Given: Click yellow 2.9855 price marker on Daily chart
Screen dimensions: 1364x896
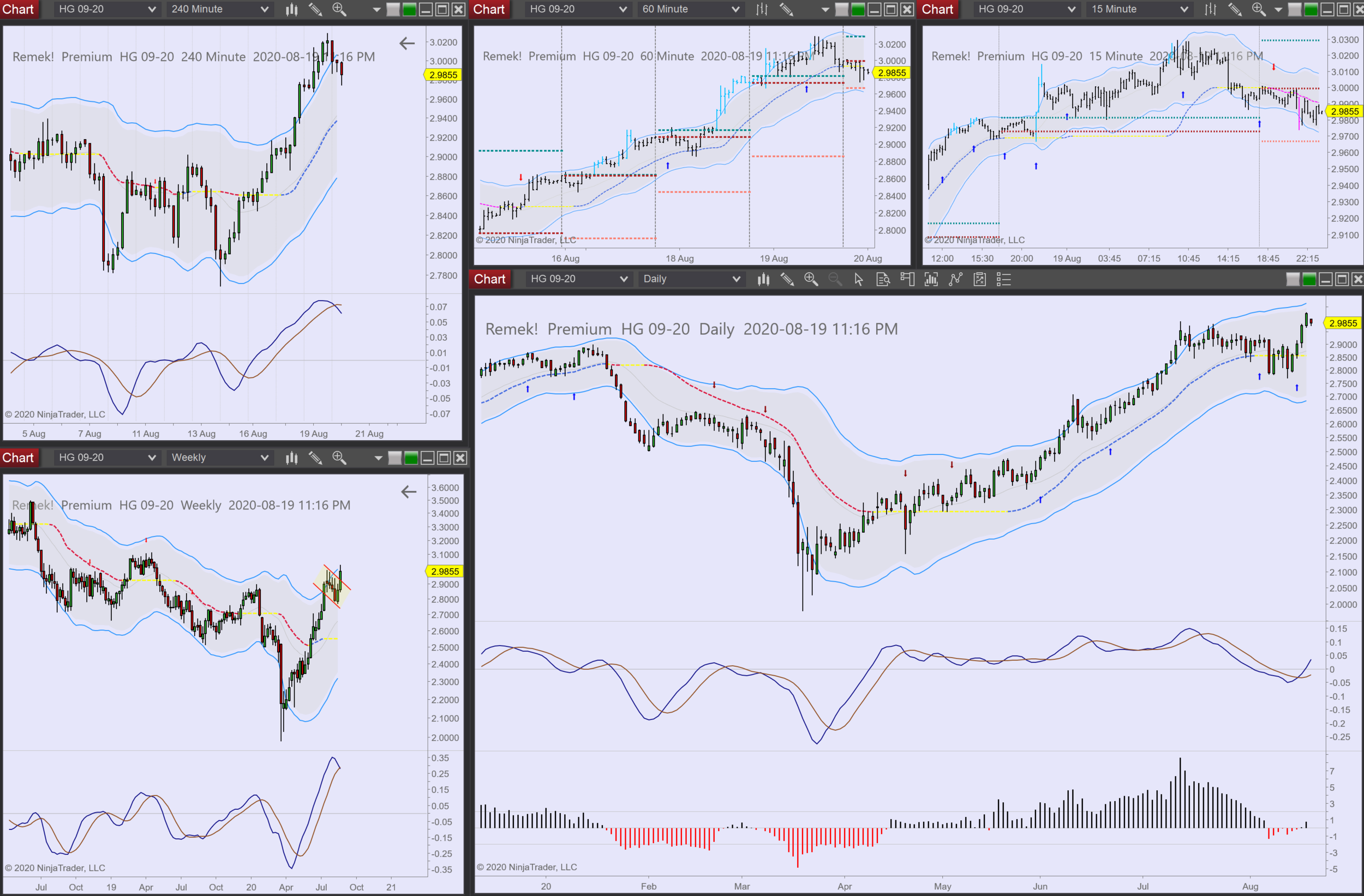Looking at the screenshot, I should pyautogui.click(x=1343, y=323).
